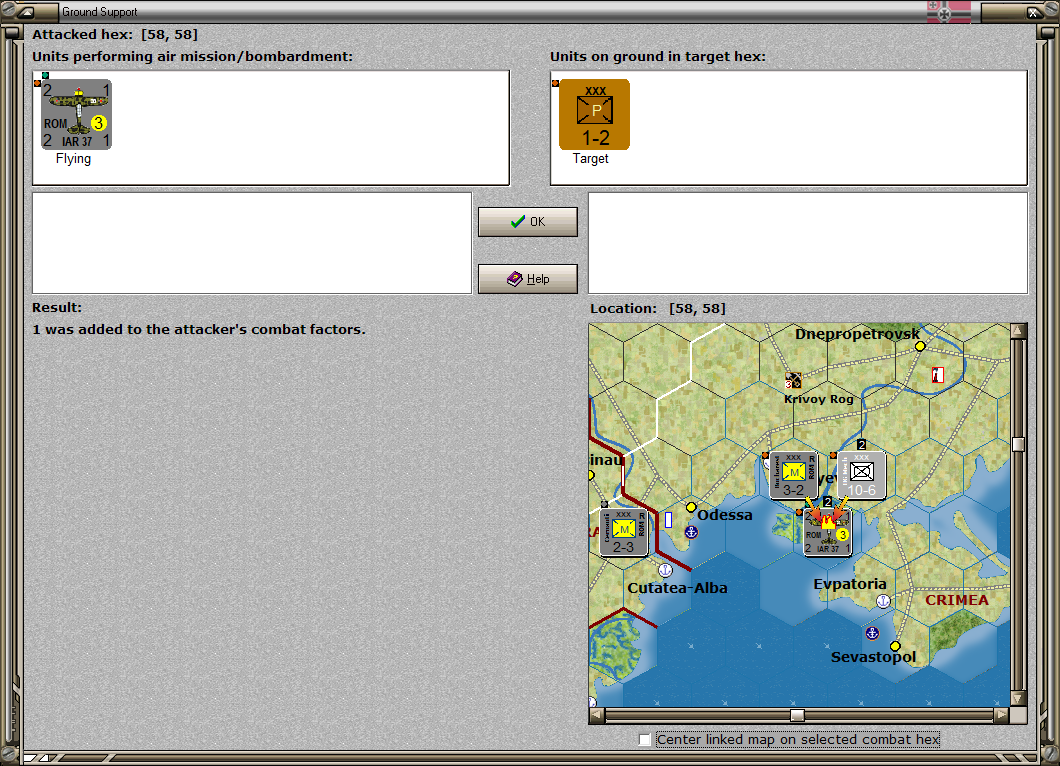Click the German cross flag icon
Image resolution: width=1060 pixels, height=766 pixels.
click(x=948, y=11)
